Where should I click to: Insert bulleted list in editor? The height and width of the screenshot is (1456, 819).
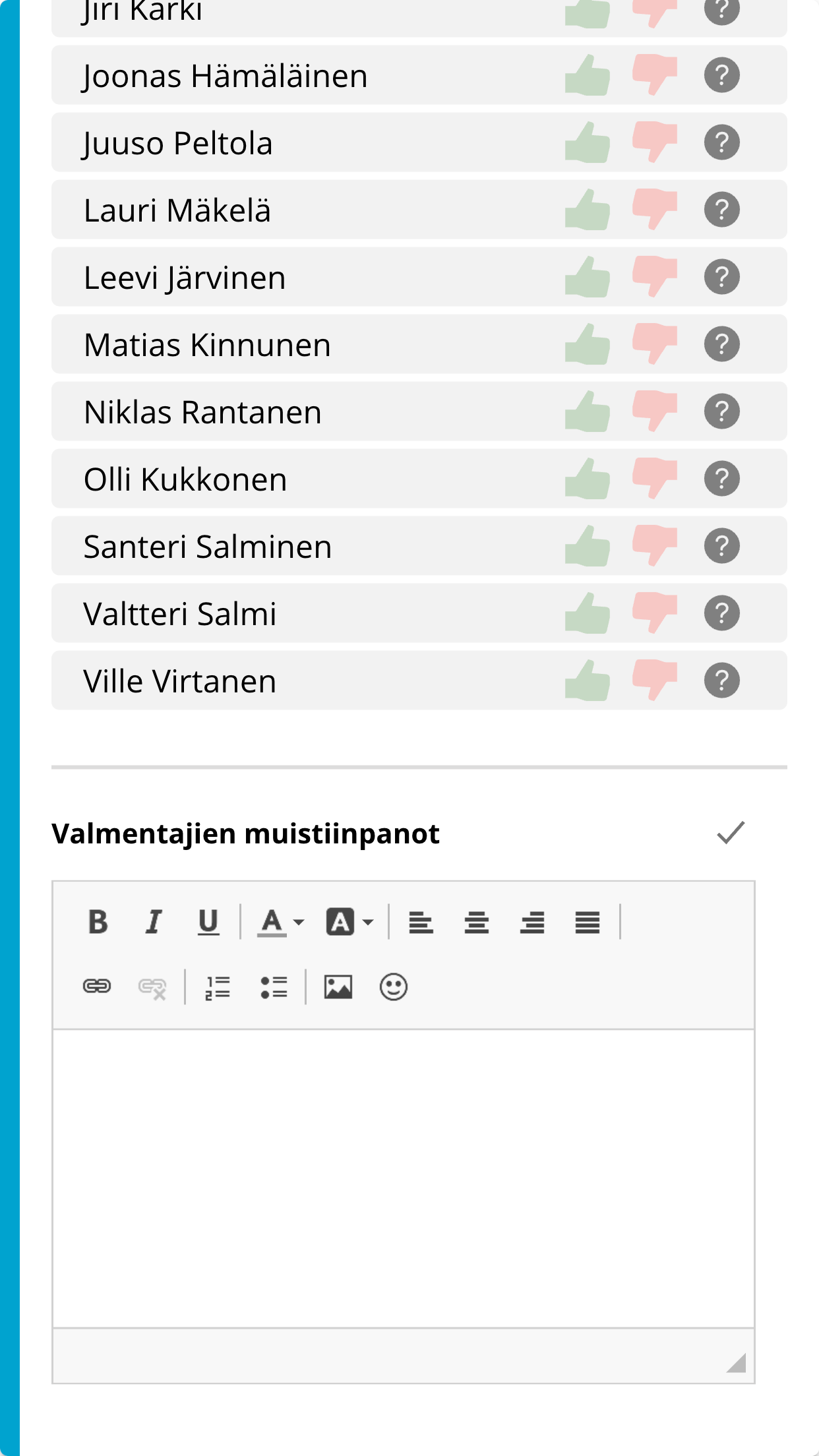274,986
